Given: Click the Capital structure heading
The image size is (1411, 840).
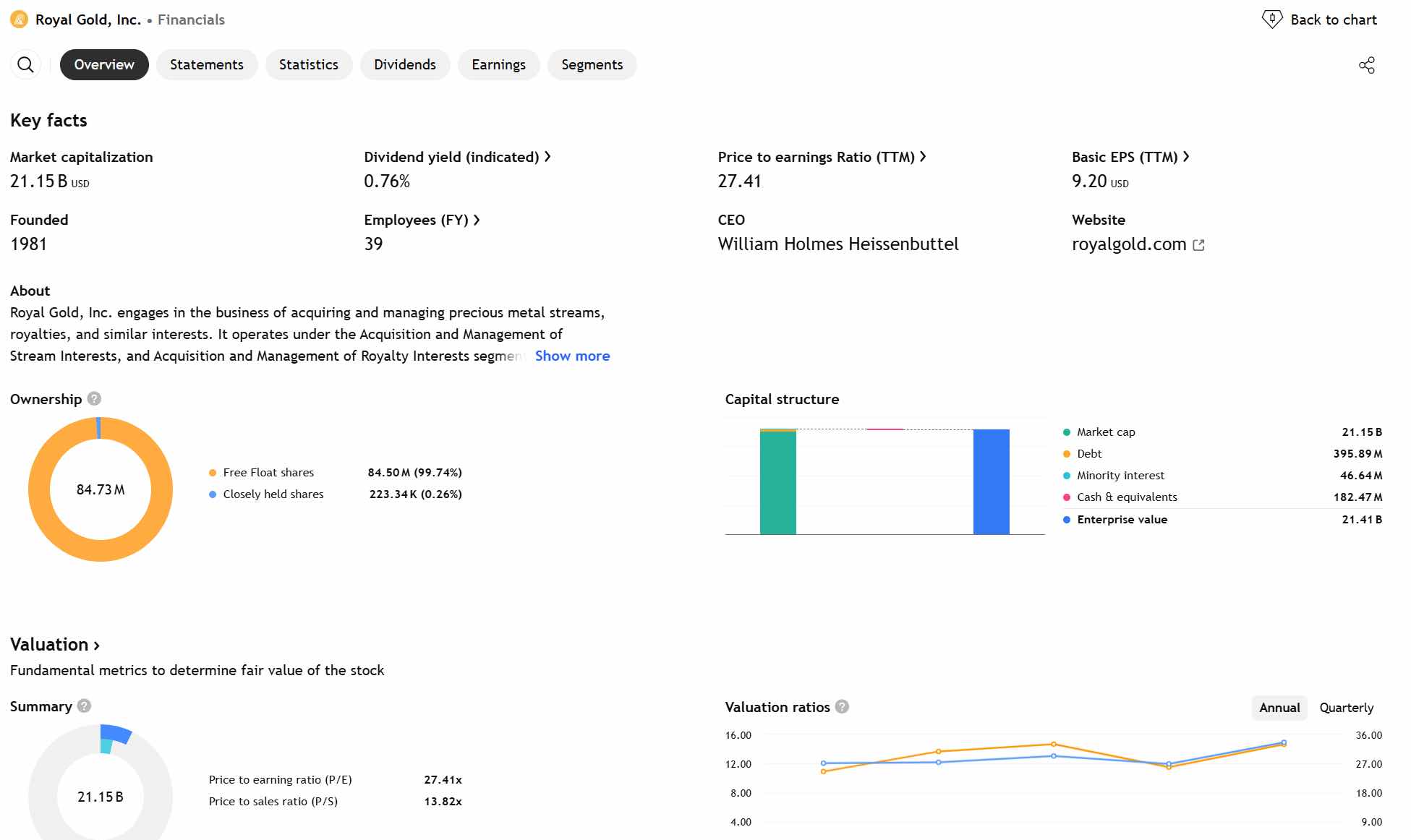Looking at the screenshot, I should click(x=782, y=399).
